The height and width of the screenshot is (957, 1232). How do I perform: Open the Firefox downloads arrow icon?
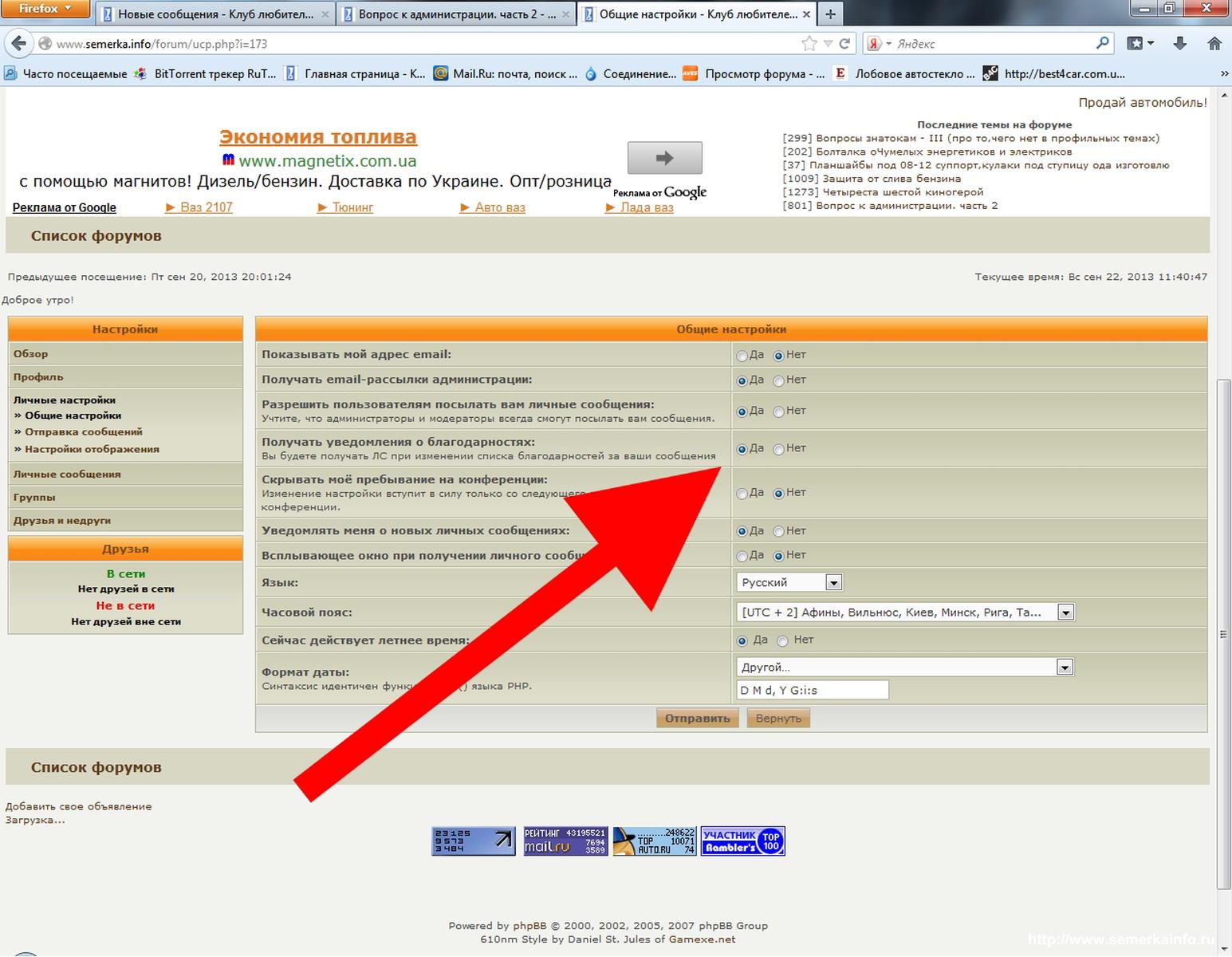pos(1180,44)
